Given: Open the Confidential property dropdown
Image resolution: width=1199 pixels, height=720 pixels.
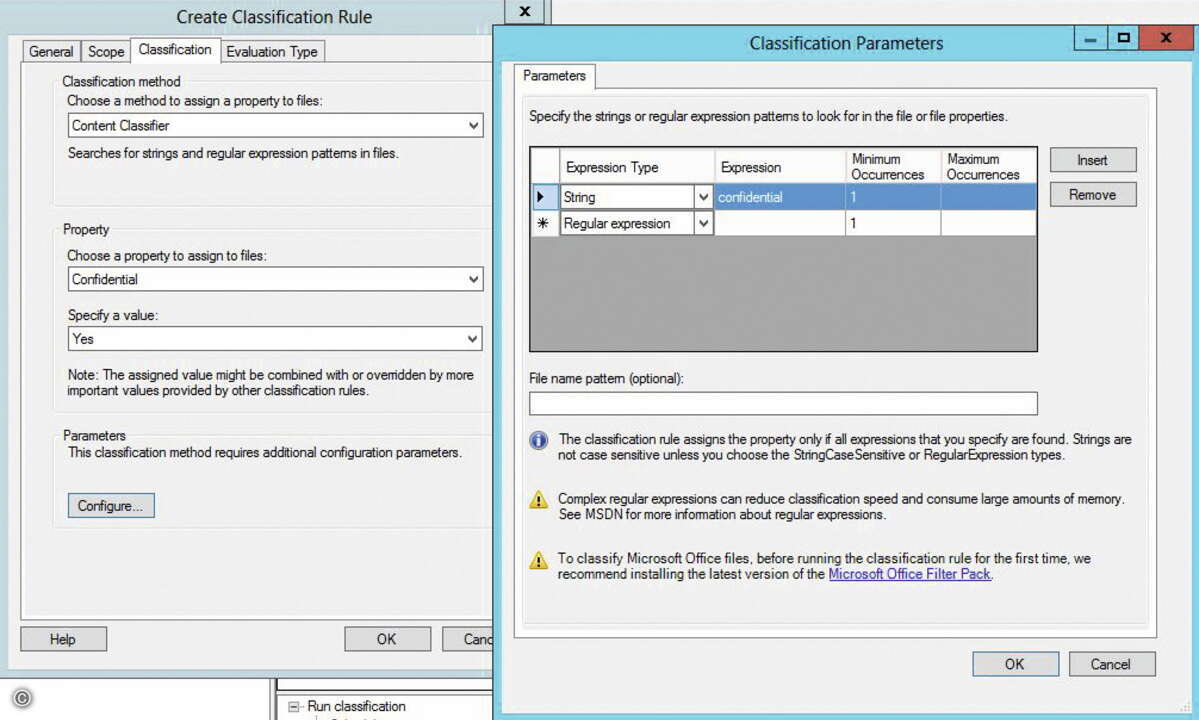Looking at the screenshot, I should coord(473,279).
